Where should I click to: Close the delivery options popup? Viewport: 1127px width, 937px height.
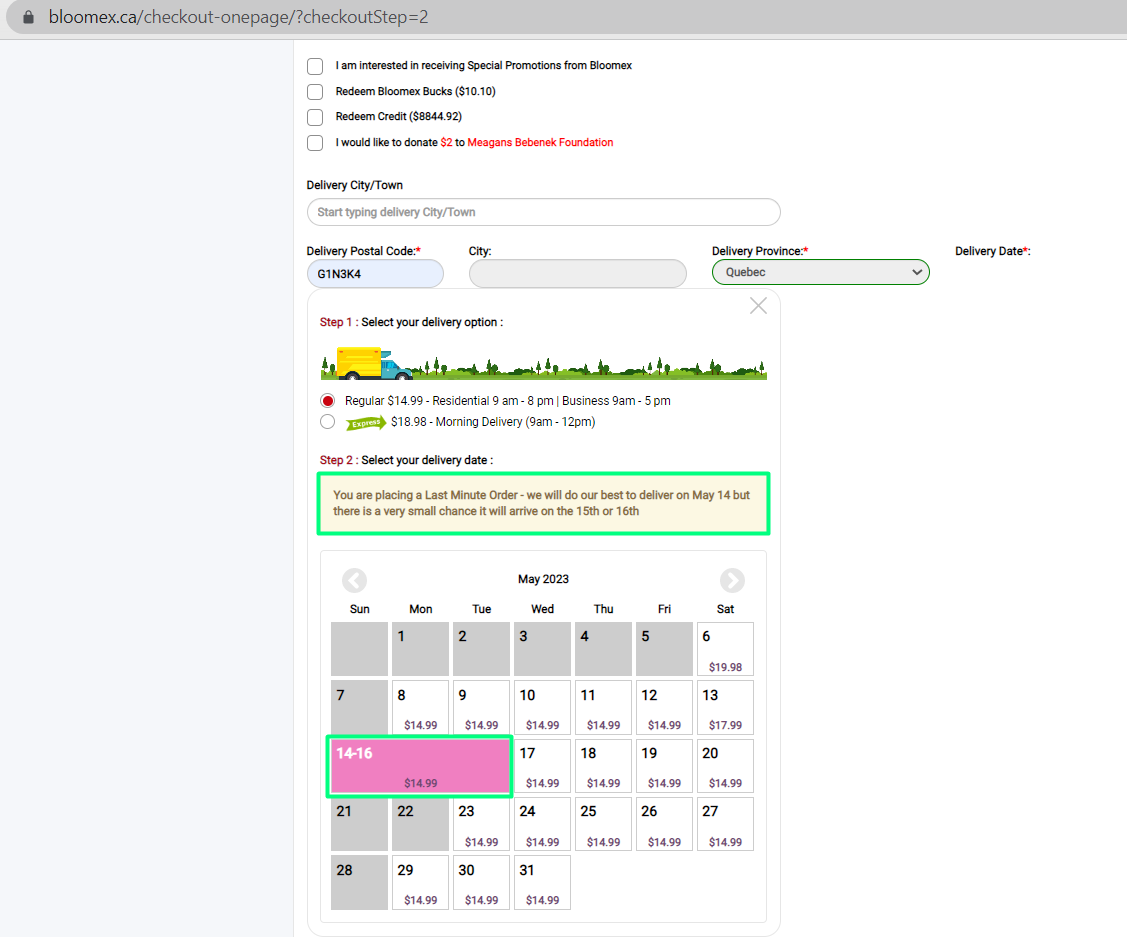point(758,305)
